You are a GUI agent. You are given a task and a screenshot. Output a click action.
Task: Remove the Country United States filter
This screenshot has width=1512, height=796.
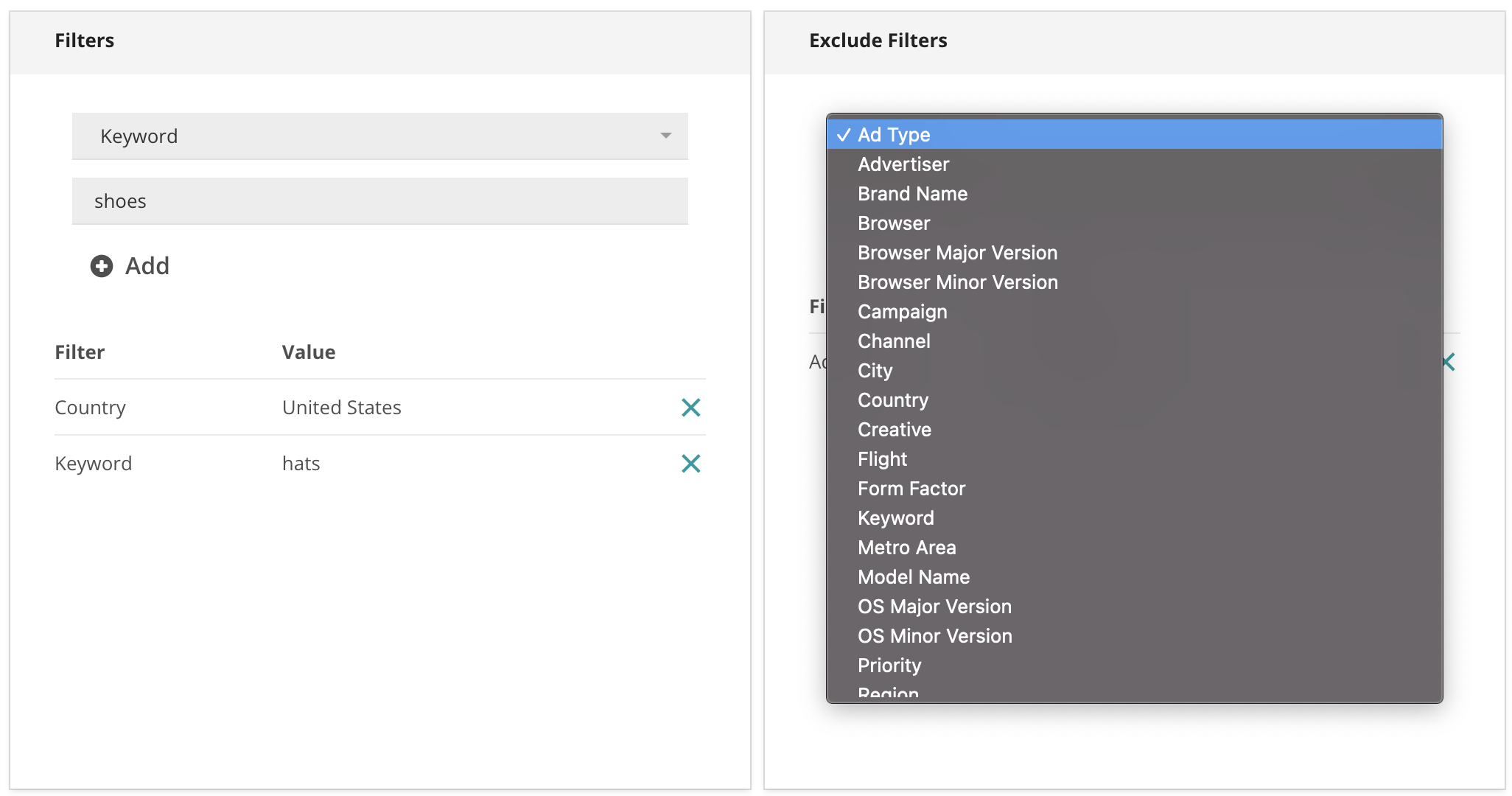(x=690, y=408)
